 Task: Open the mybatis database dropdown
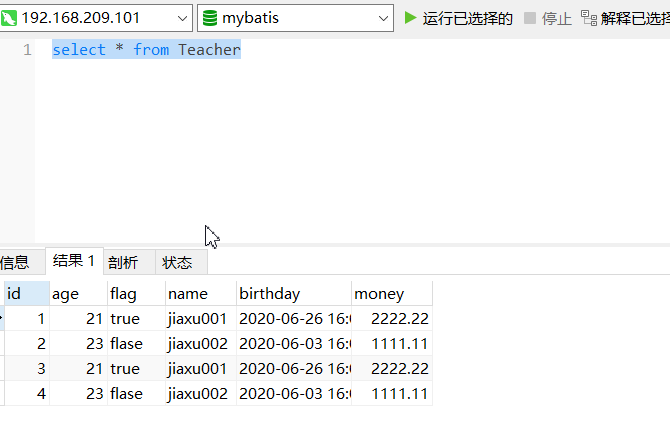pos(295,18)
